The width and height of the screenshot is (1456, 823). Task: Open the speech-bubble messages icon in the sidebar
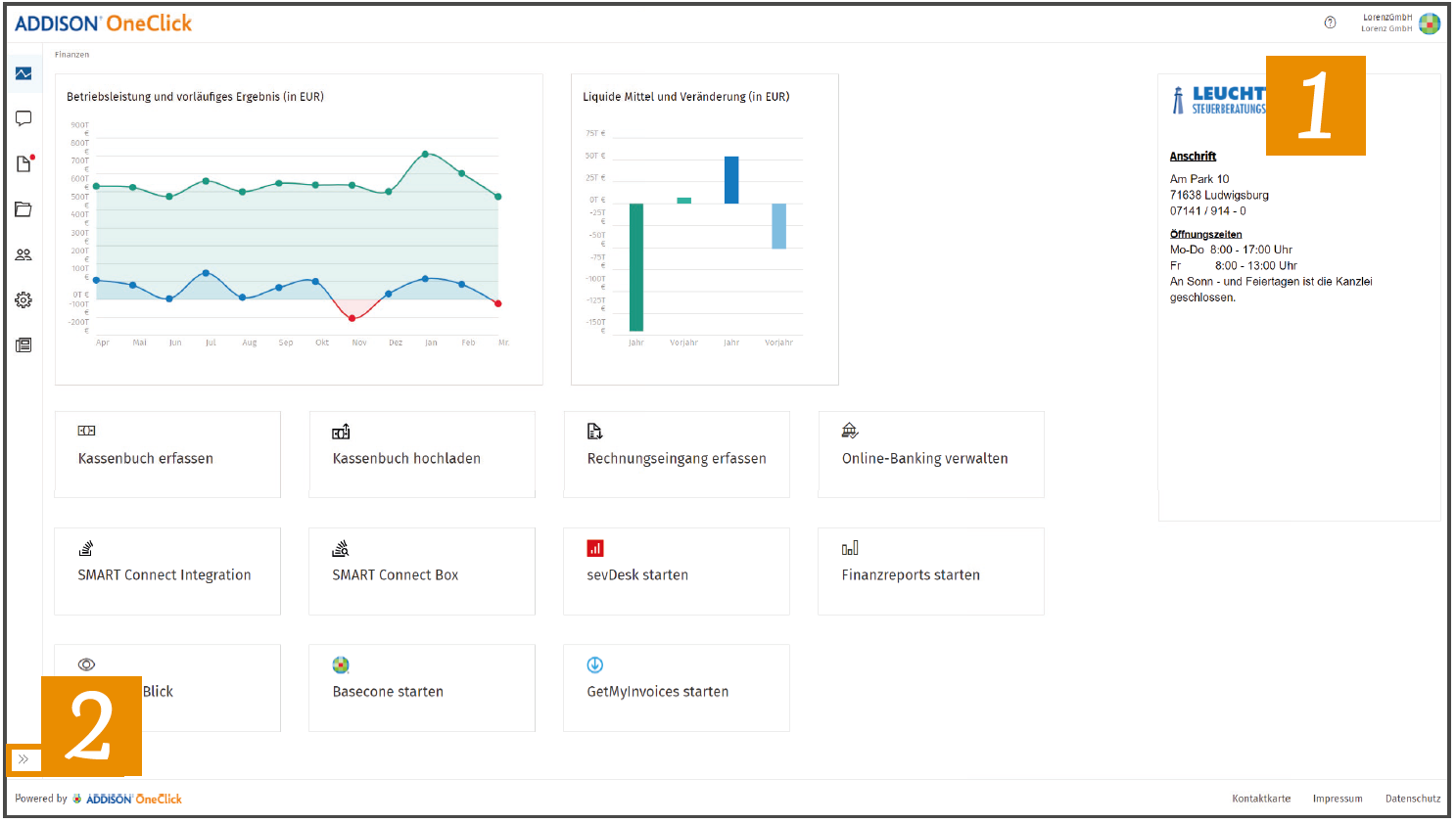tap(23, 118)
